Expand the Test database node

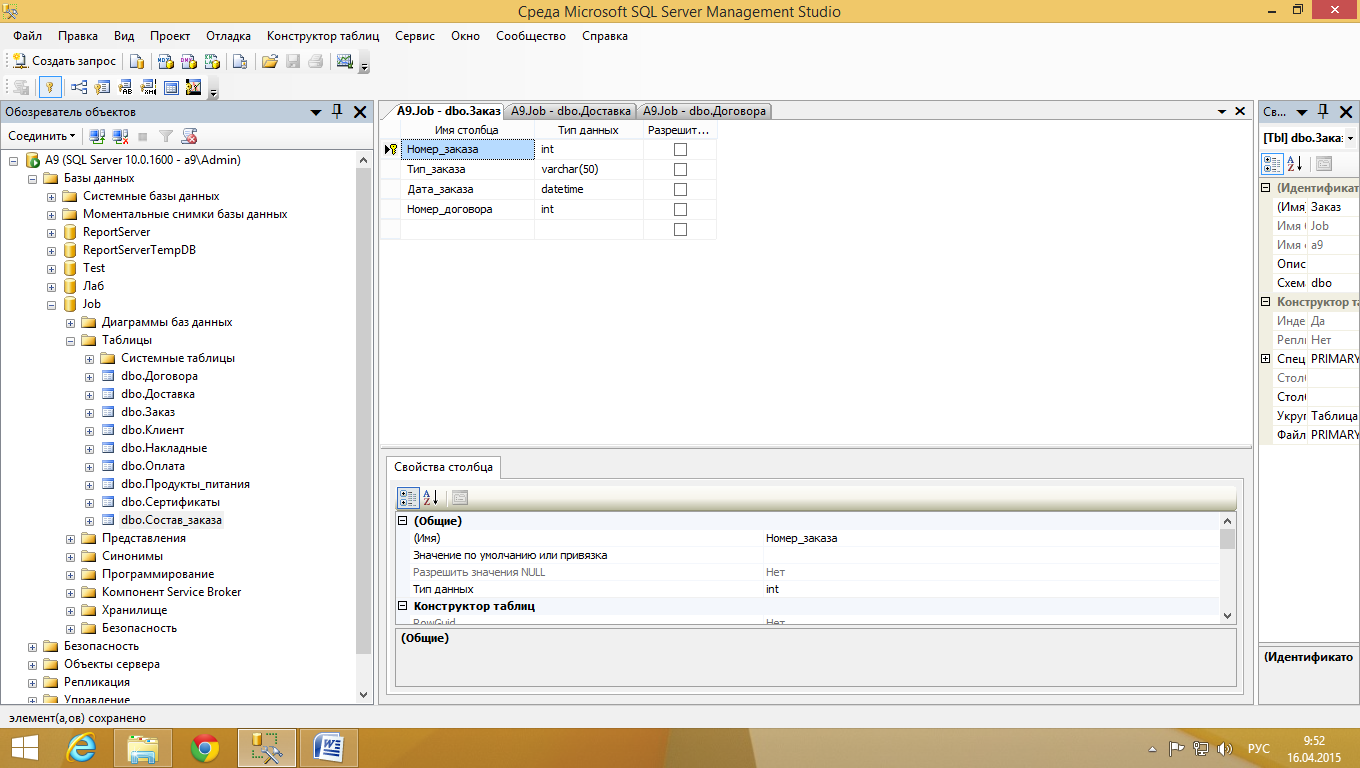pyautogui.click(x=52, y=268)
